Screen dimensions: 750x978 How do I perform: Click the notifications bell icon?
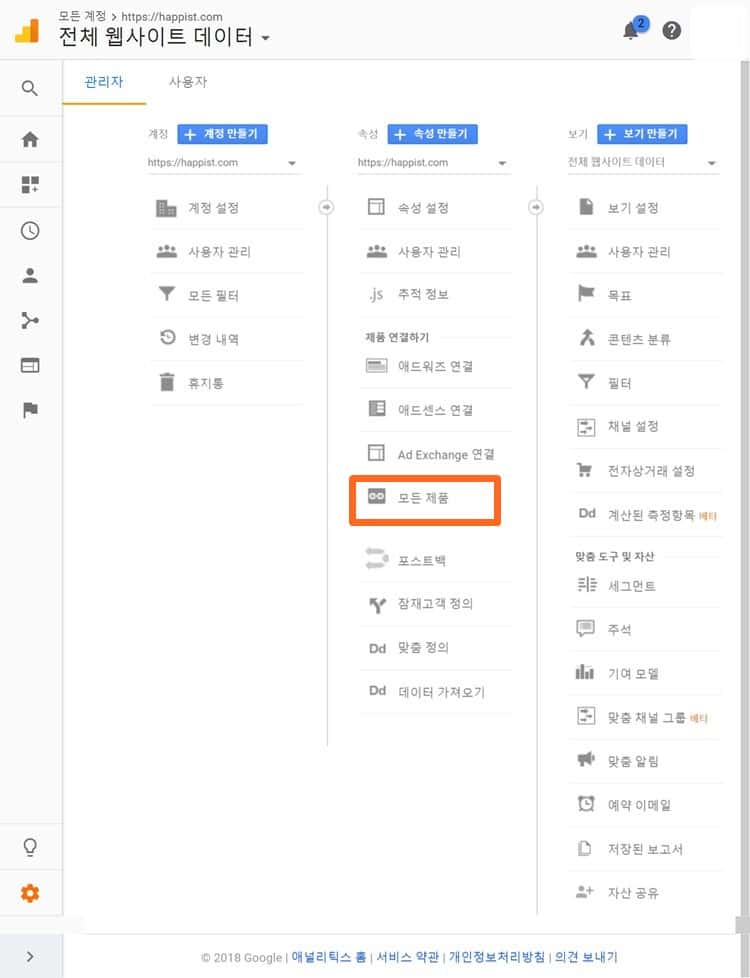click(631, 30)
